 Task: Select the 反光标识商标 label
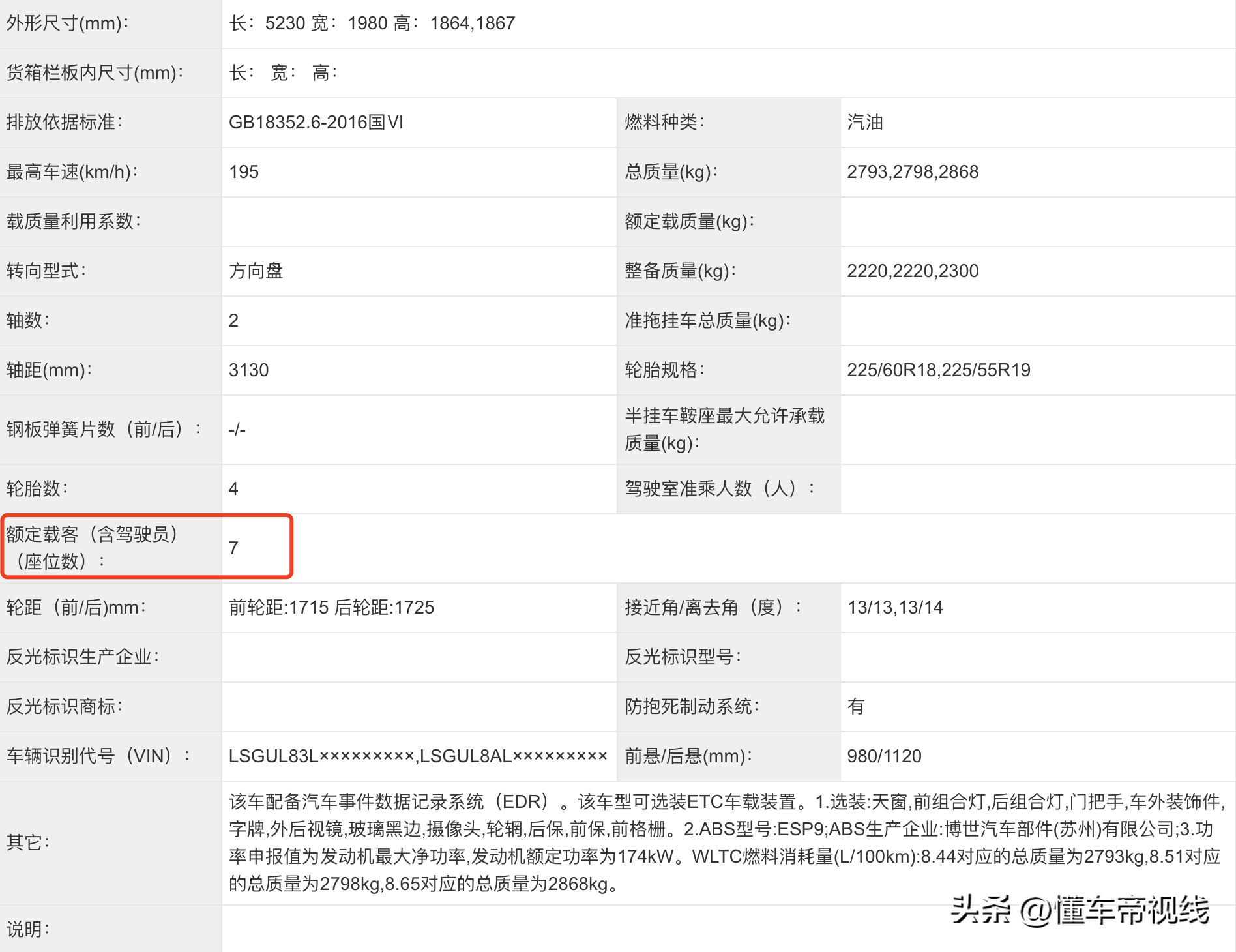(65, 707)
